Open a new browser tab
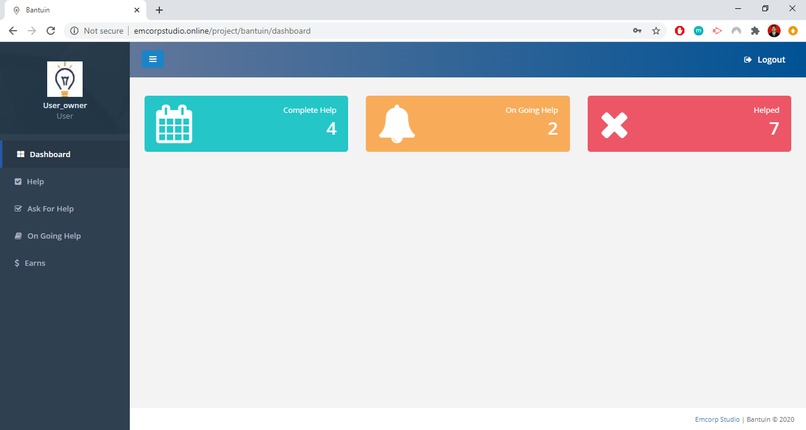 (x=159, y=10)
